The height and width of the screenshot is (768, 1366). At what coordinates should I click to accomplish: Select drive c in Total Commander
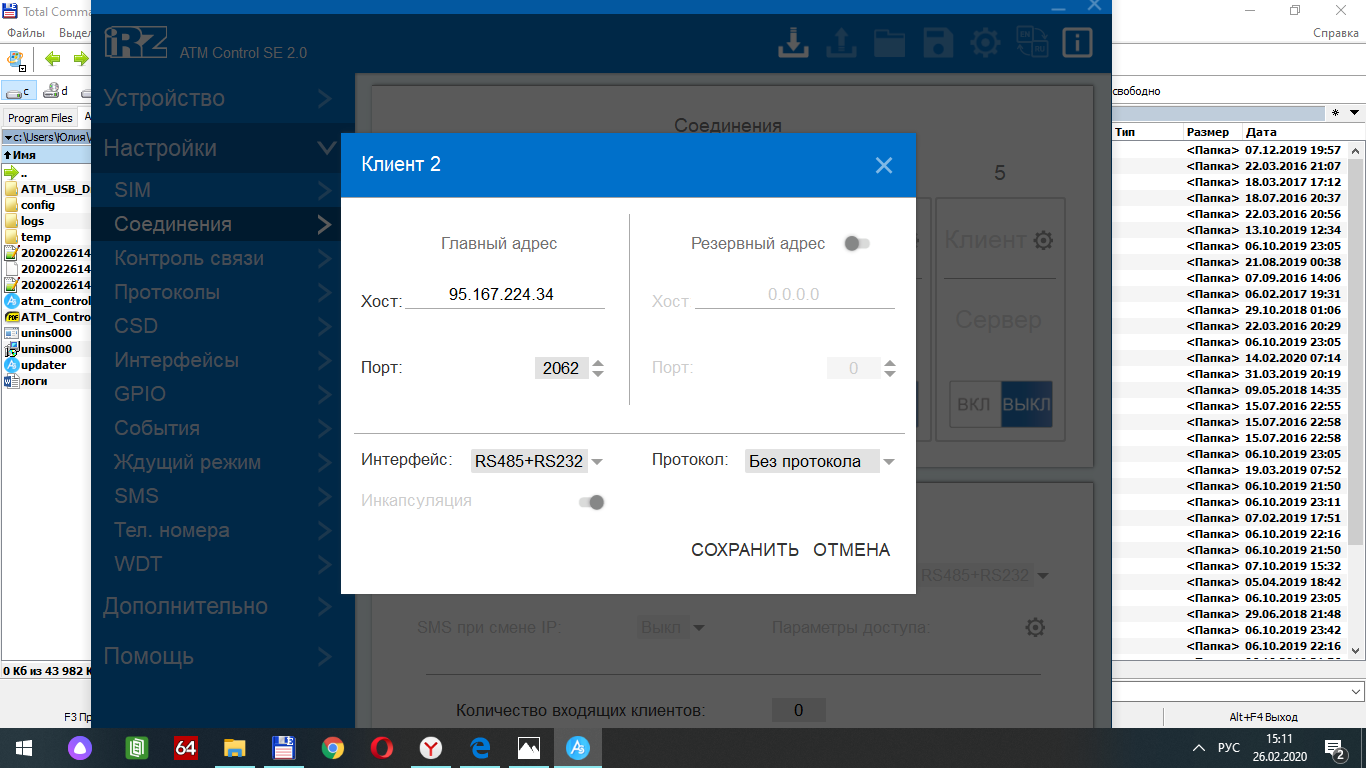(x=19, y=91)
